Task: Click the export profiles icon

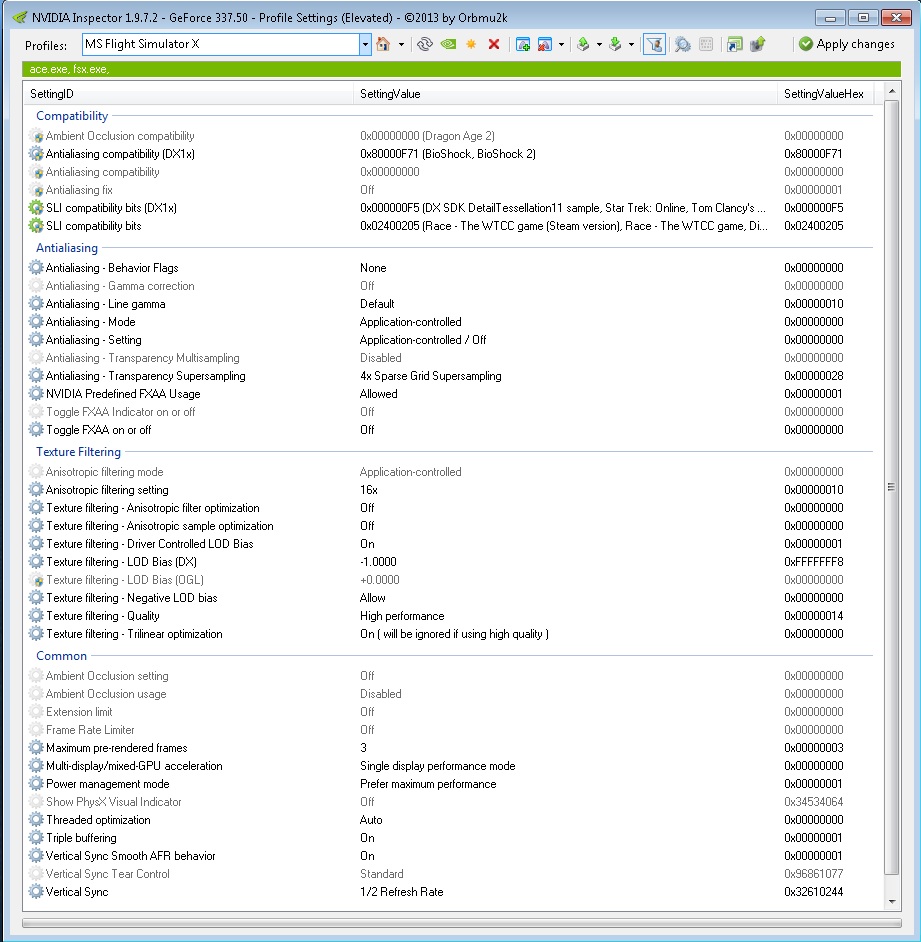Action: tap(583, 44)
